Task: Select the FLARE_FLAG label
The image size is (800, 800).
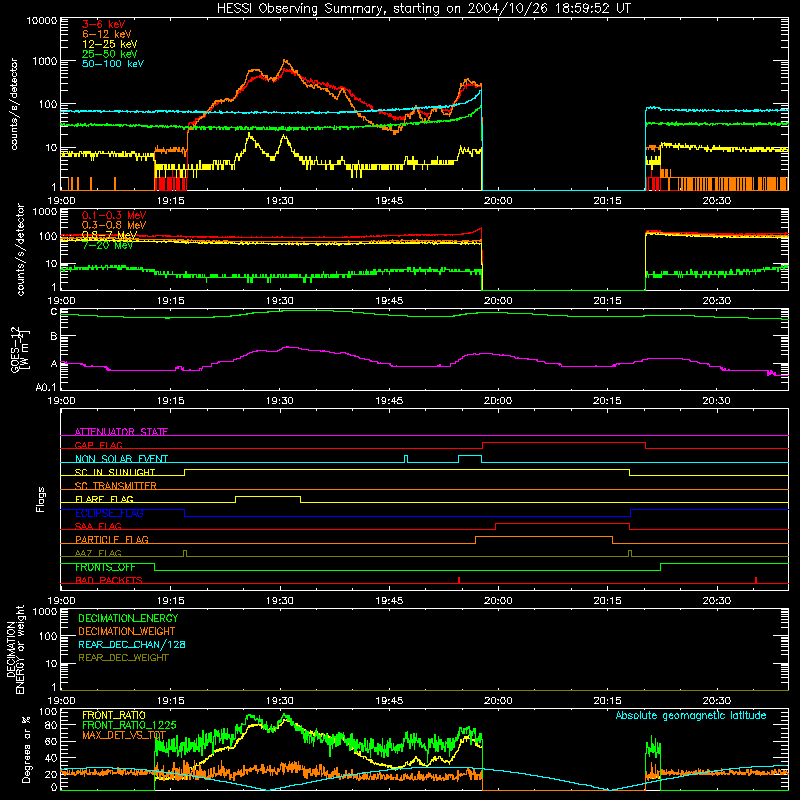Action: [104, 499]
